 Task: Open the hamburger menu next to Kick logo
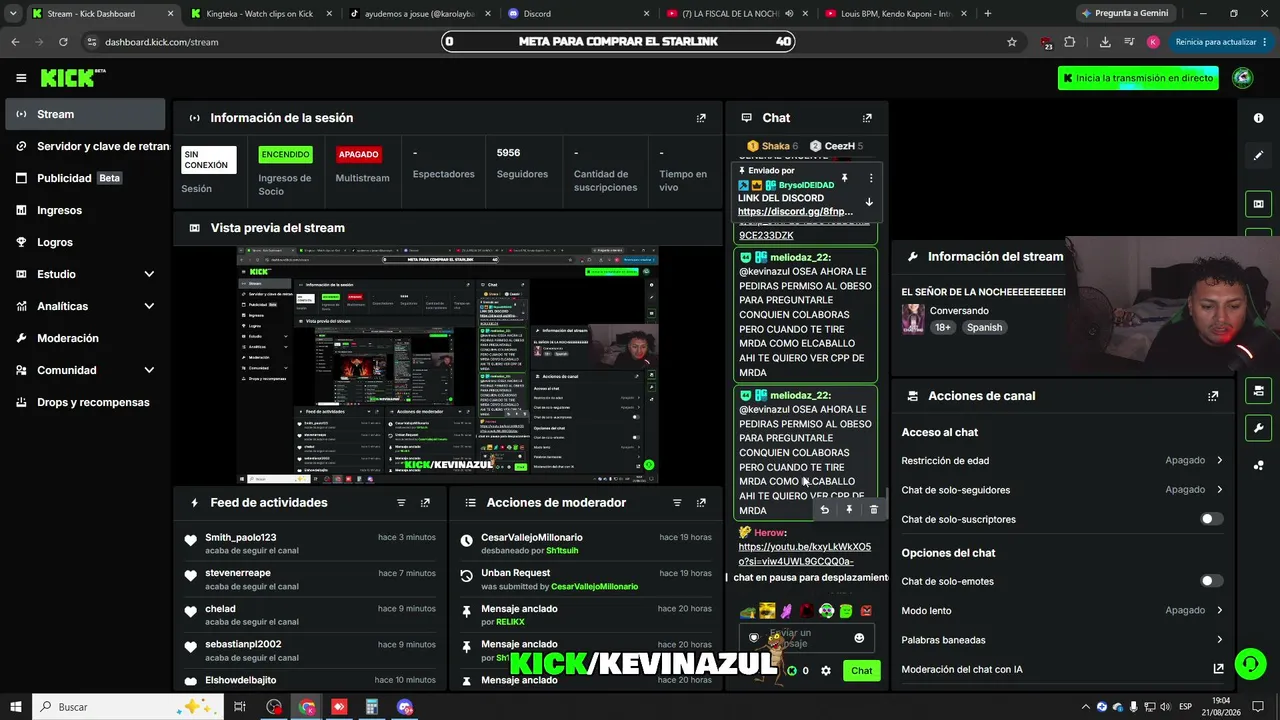point(21,78)
